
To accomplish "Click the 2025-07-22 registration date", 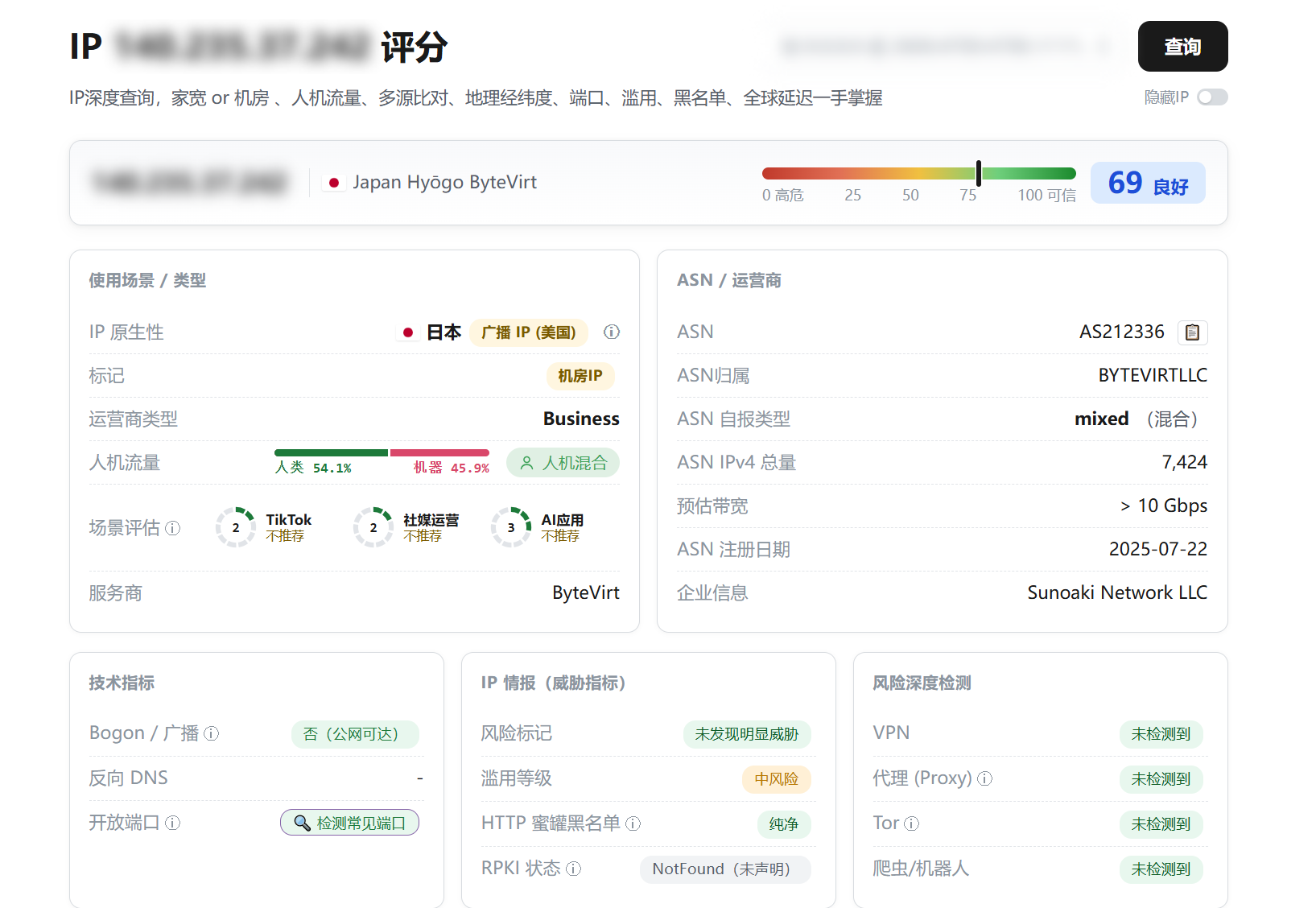I will click(x=1158, y=549).
